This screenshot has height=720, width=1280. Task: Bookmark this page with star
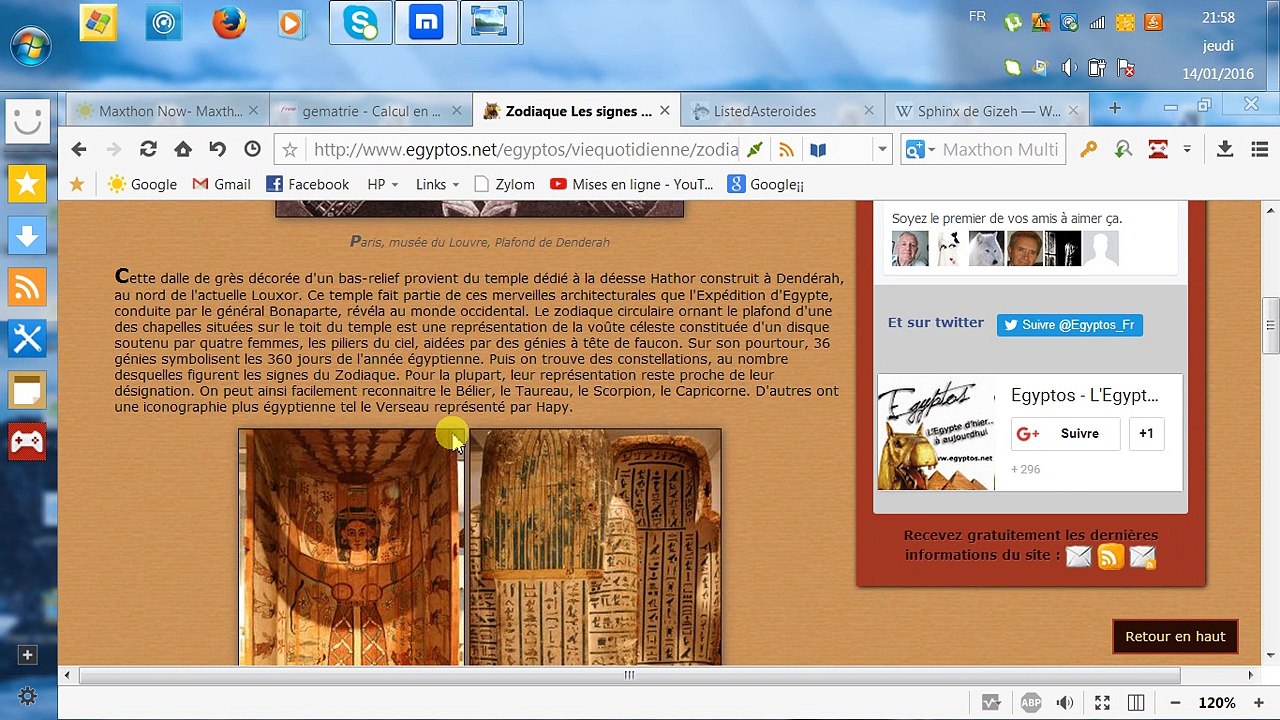coord(290,150)
